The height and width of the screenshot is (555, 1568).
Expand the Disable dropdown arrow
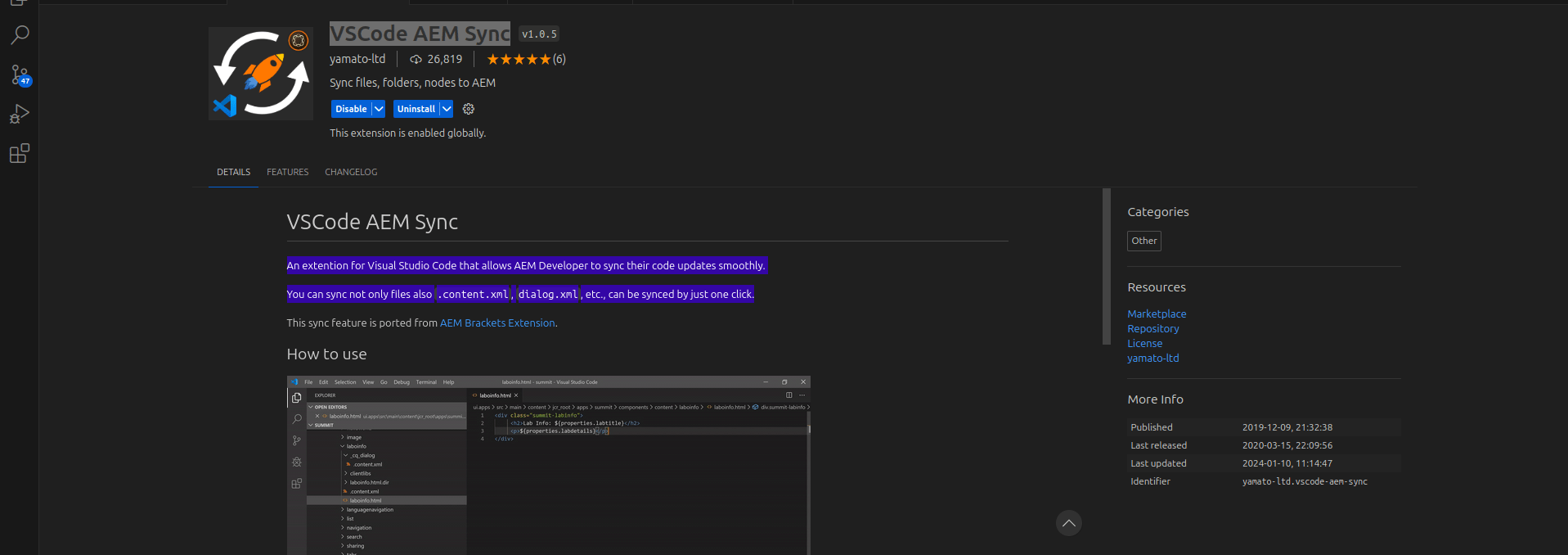click(379, 109)
